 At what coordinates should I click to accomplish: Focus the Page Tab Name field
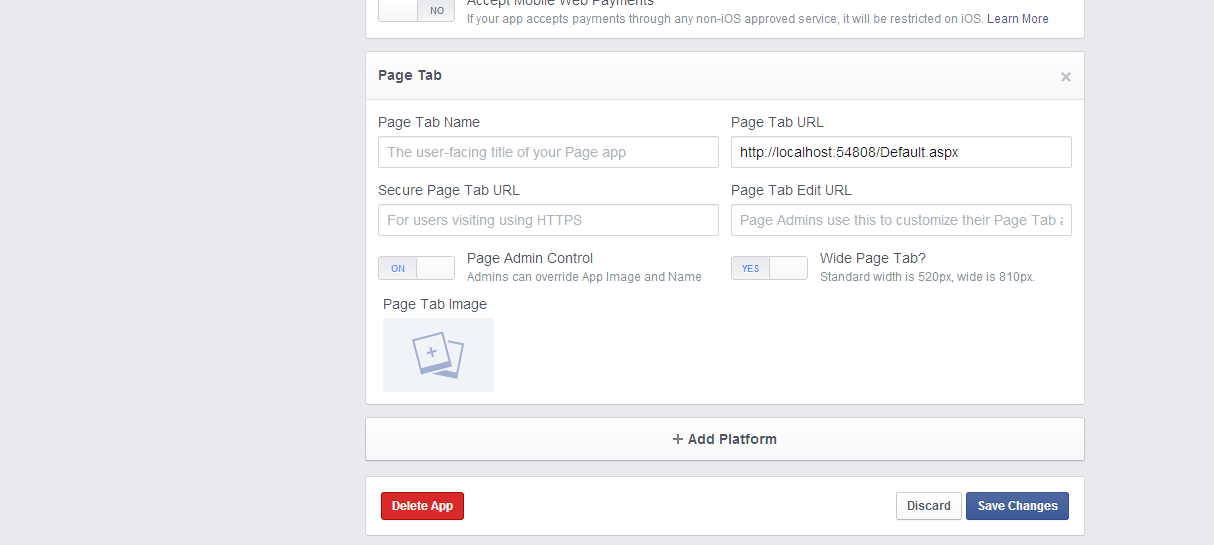[548, 152]
